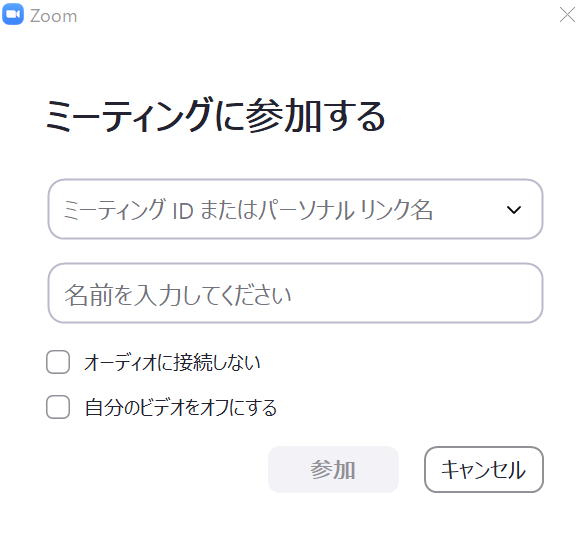
Task: Click into the 名前を入力してください name field
Action: [x=295, y=293]
